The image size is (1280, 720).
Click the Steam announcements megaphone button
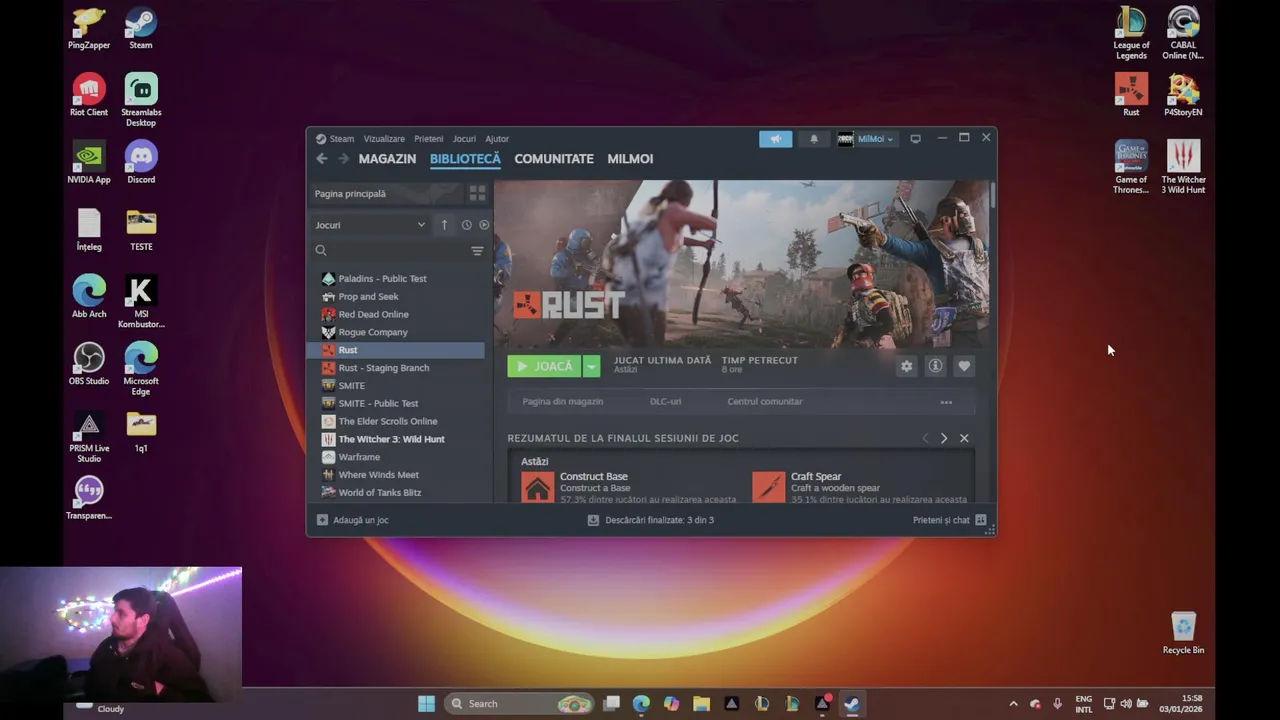pos(775,139)
